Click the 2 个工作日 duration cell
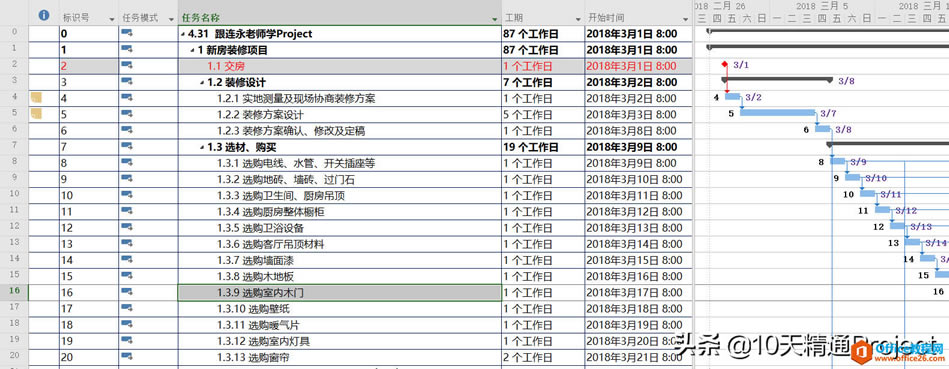This screenshot has height=369, width=949. (x=543, y=358)
